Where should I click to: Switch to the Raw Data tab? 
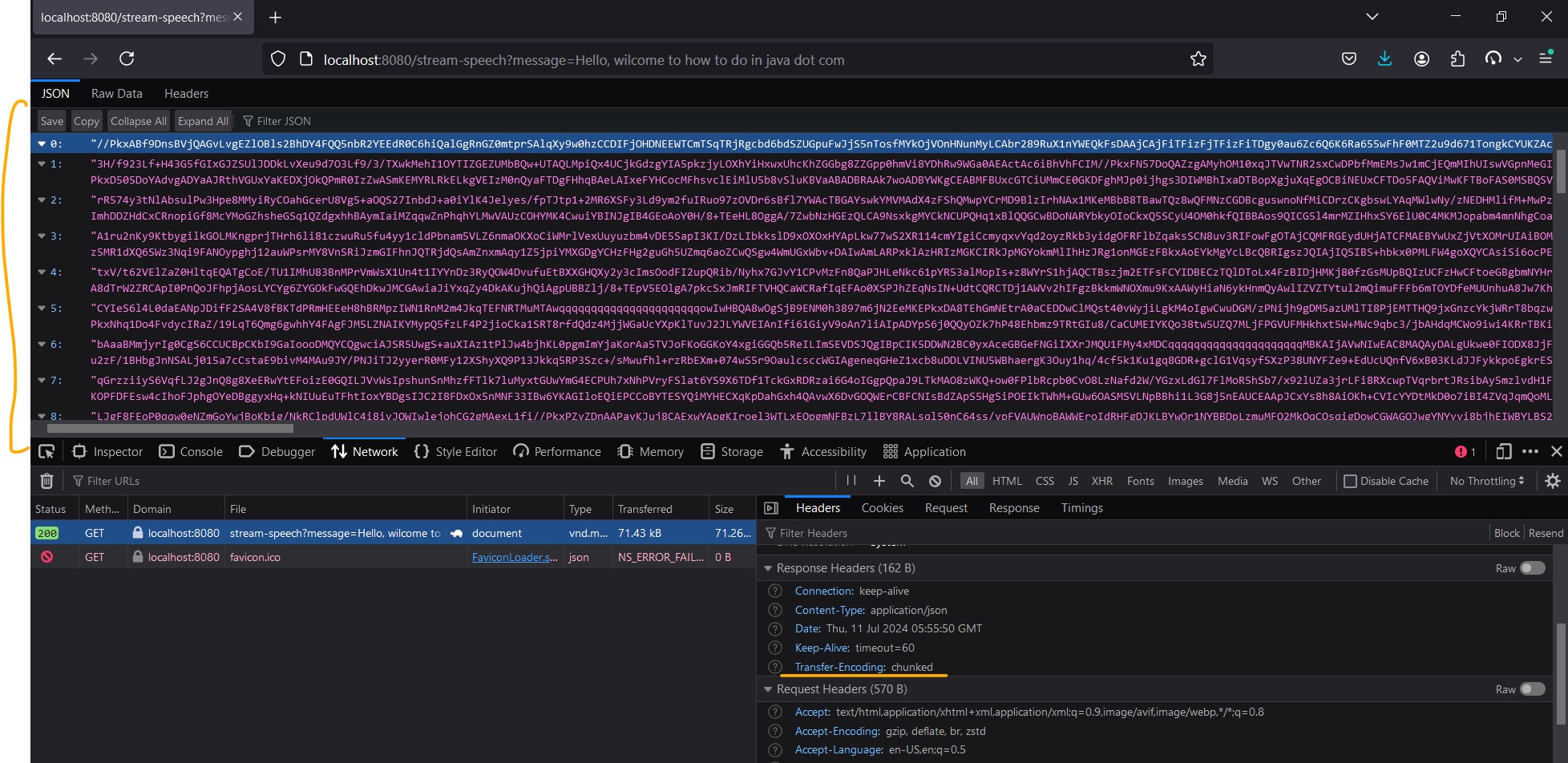coord(116,93)
